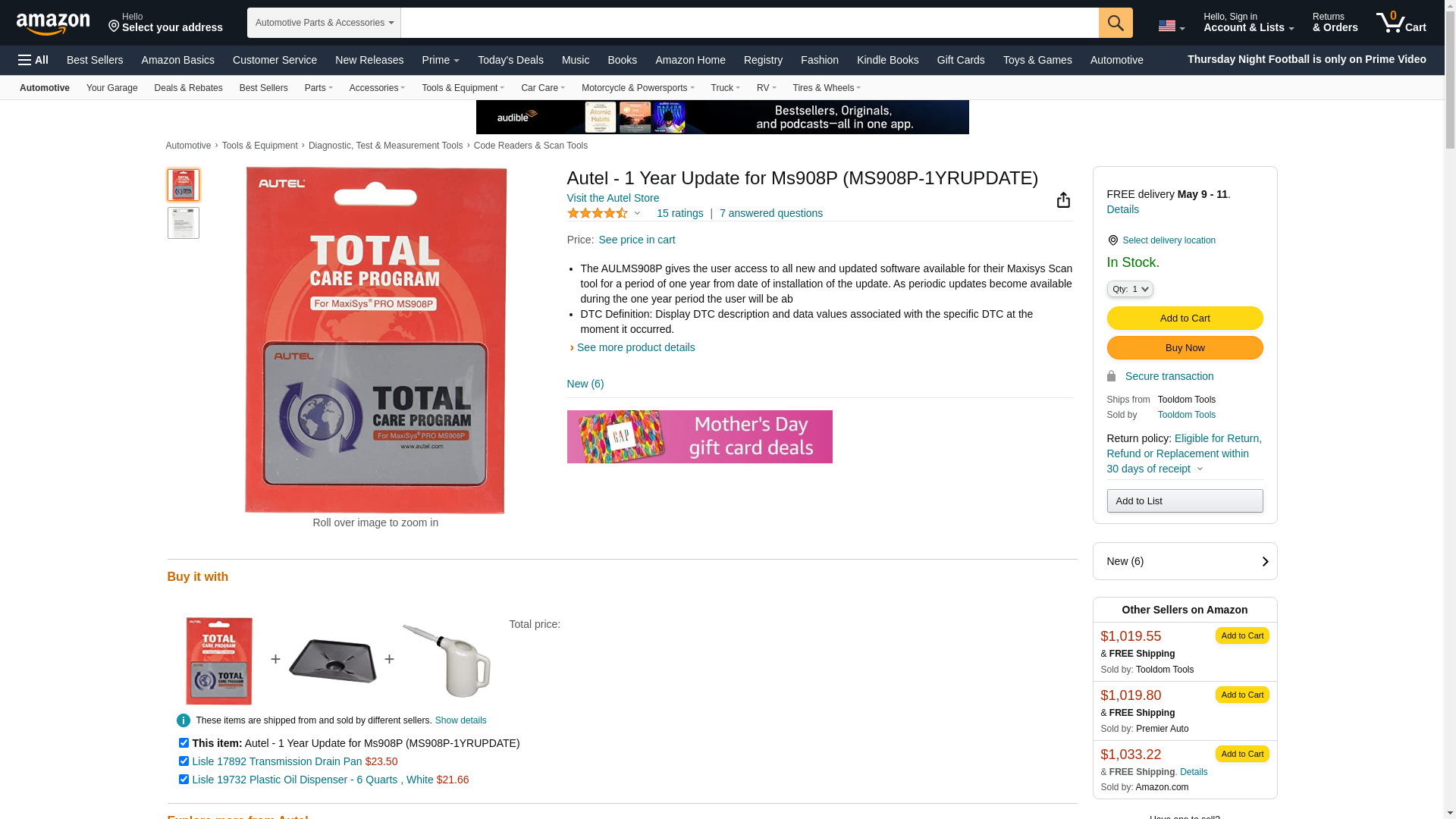Image resolution: width=1456 pixels, height=819 pixels.
Task: Click the Amazon logo
Action: [53, 24]
